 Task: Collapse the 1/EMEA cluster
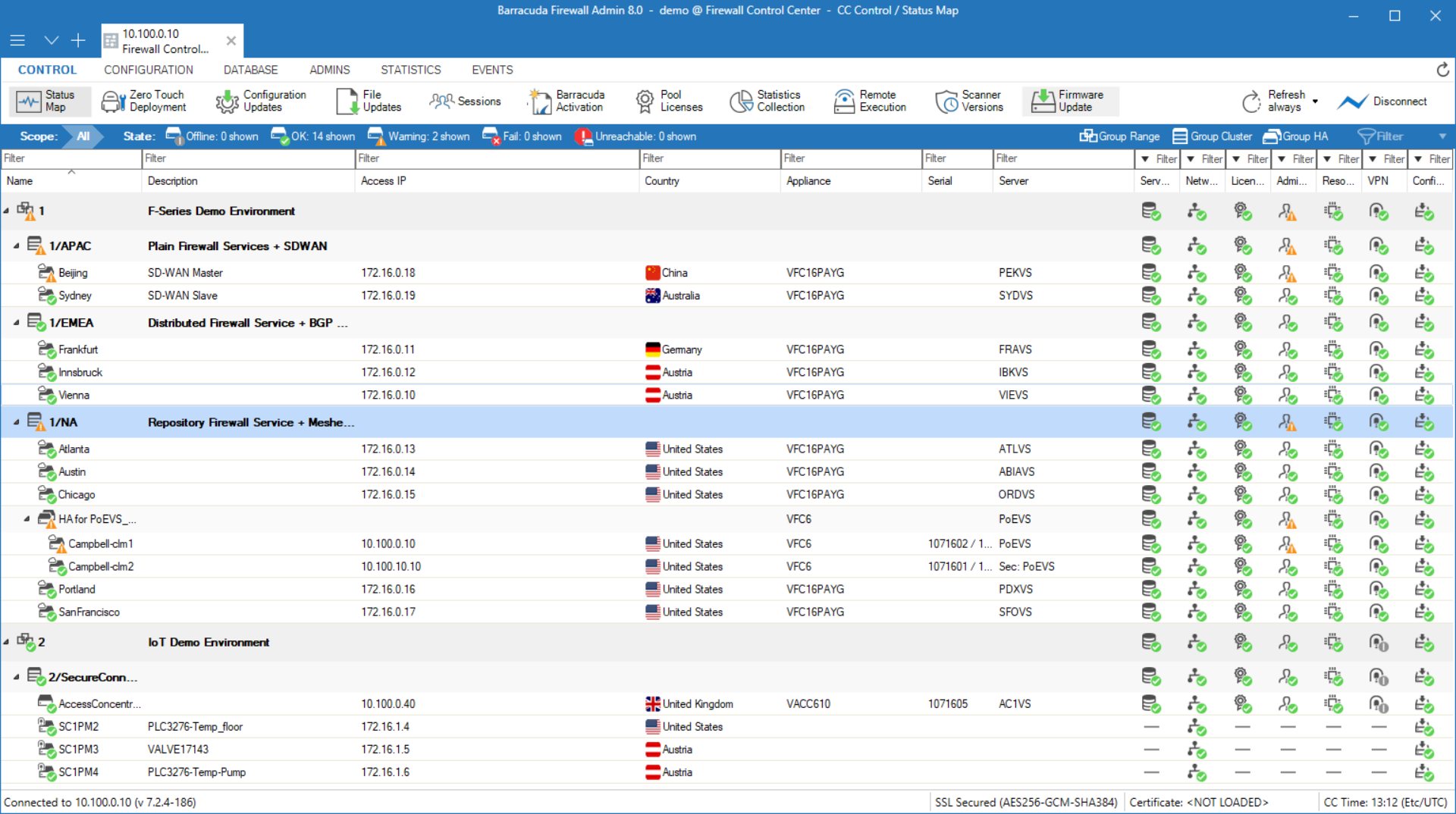(x=17, y=322)
